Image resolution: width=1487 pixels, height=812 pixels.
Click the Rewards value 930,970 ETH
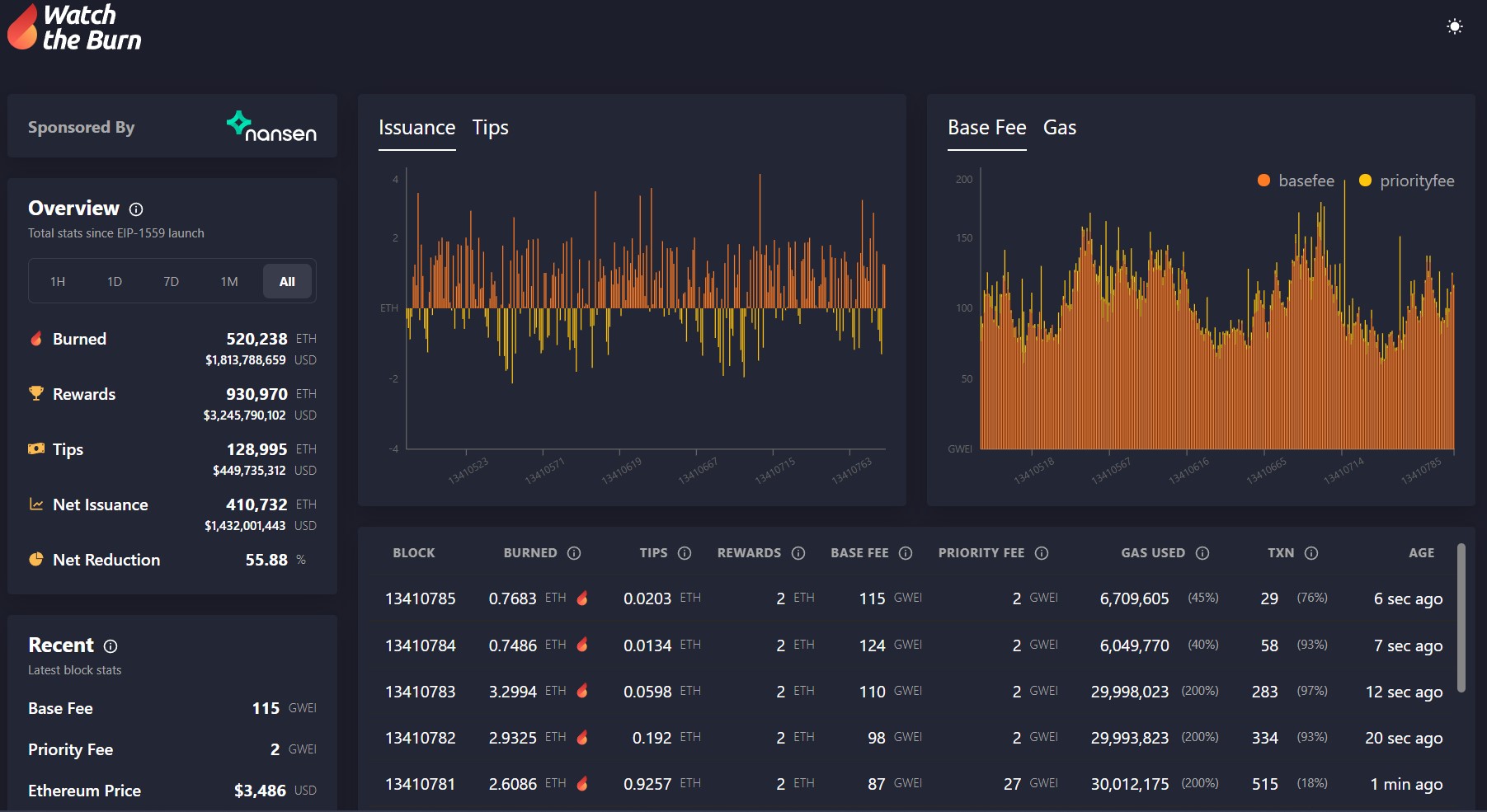pos(271,394)
